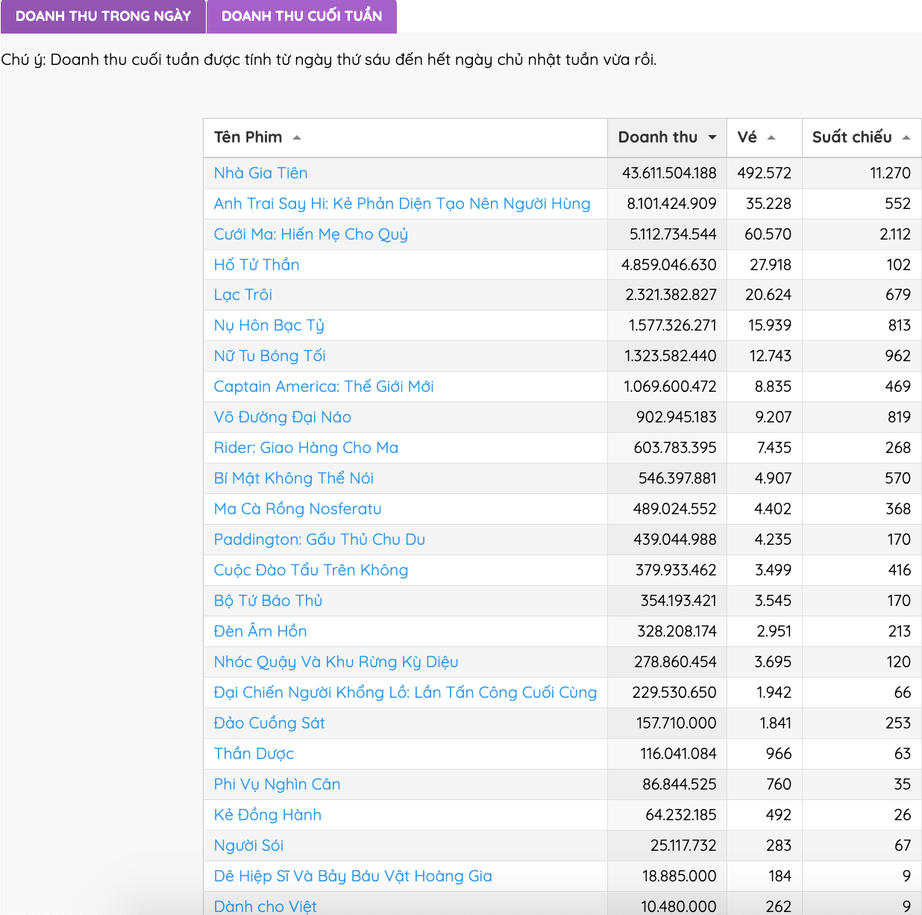Open Rider: Giao Hàng Cho Ma
922x915 pixels.
(305, 448)
